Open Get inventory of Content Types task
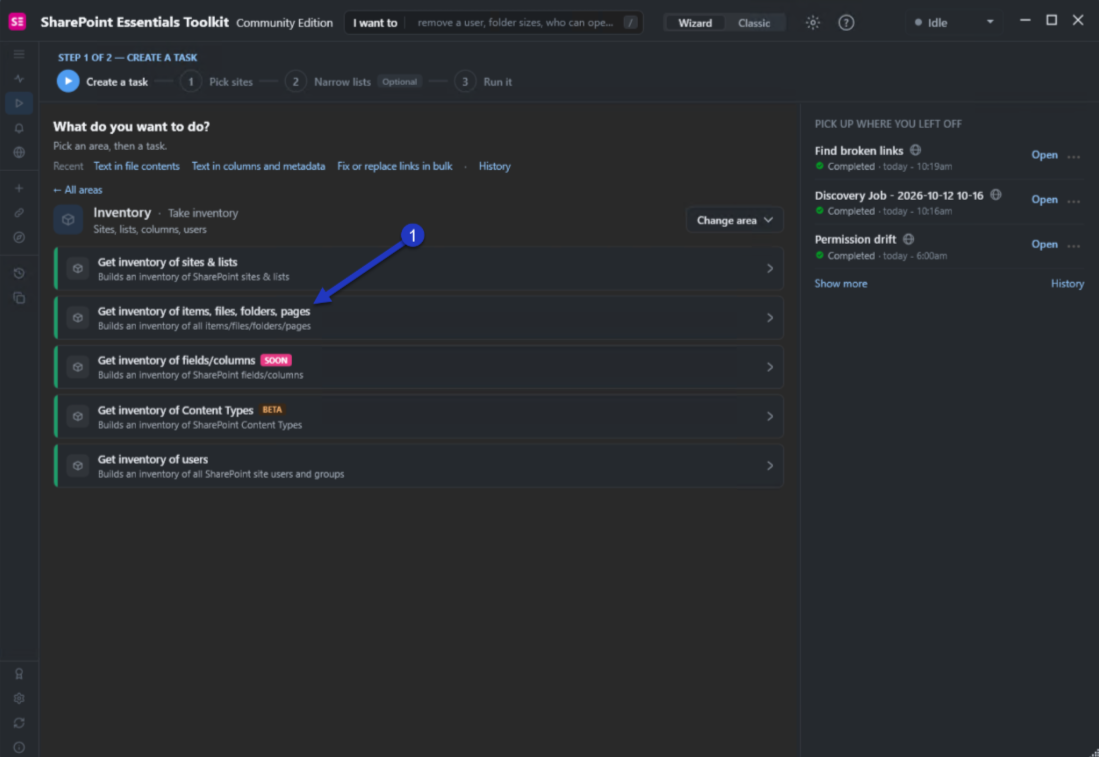1099x757 pixels. [418, 416]
